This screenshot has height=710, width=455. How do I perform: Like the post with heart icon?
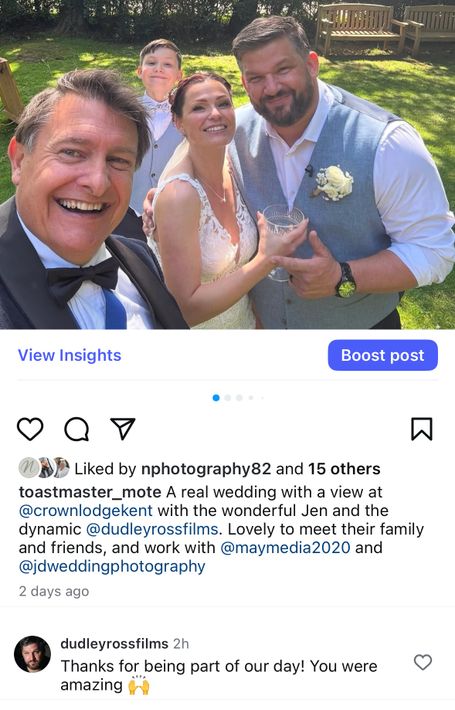point(30,429)
